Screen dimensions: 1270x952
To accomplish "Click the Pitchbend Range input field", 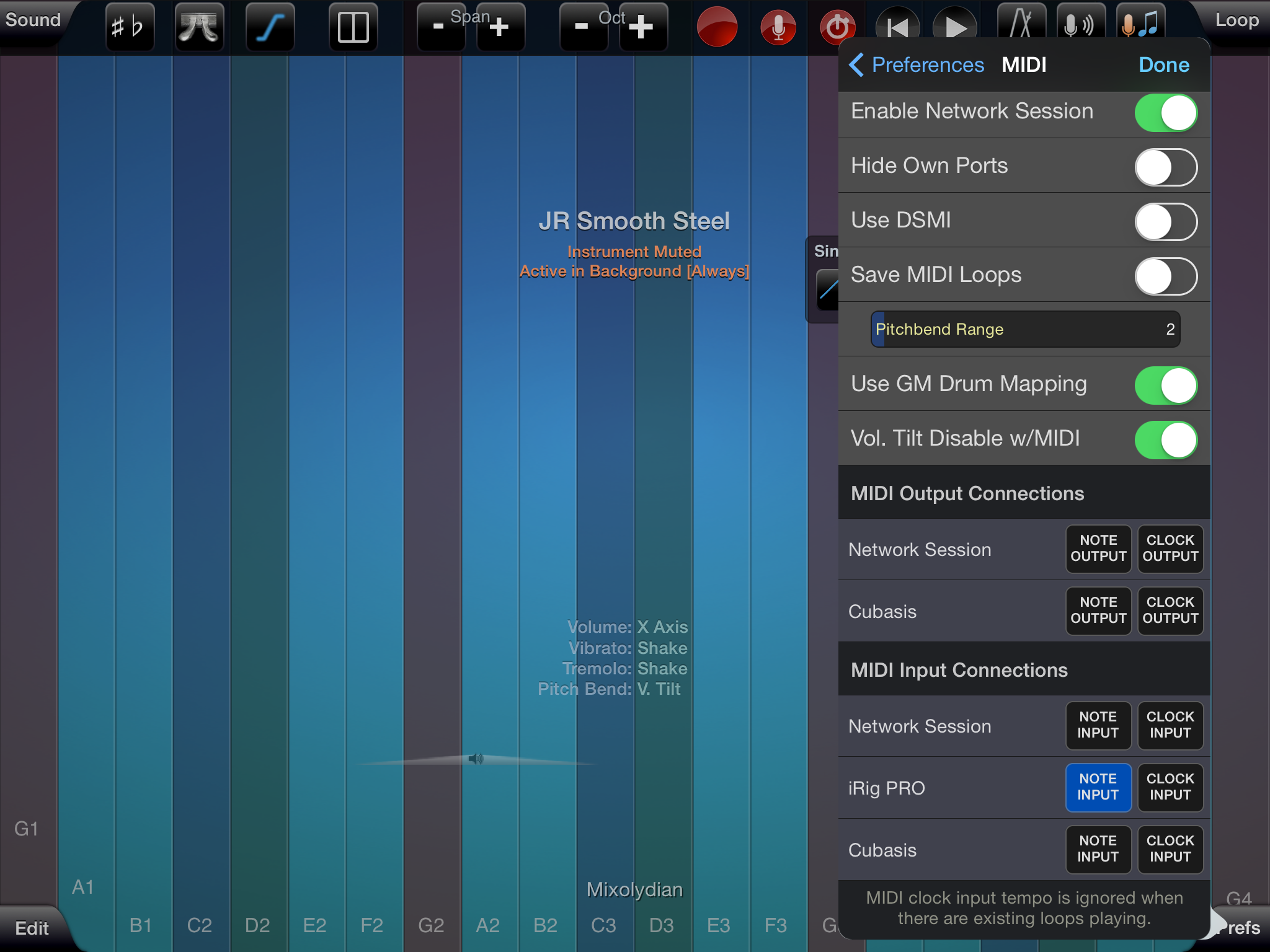I will 1024,329.
